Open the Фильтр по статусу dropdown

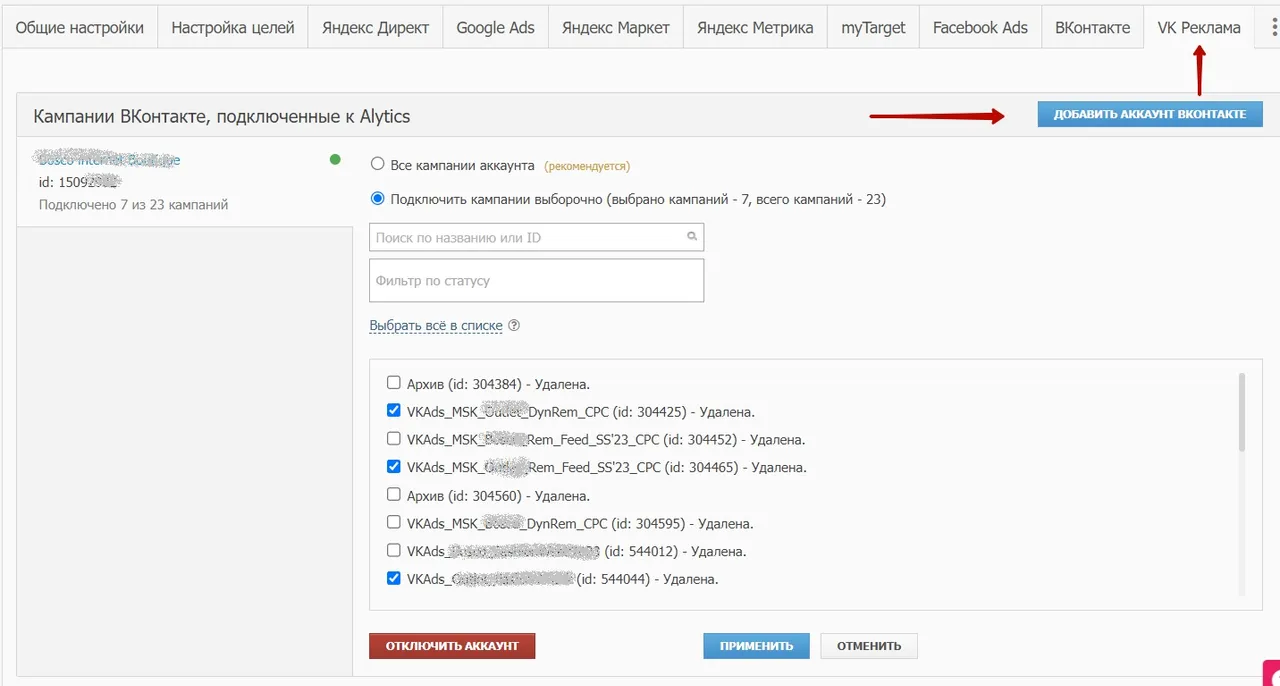(537, 281)
